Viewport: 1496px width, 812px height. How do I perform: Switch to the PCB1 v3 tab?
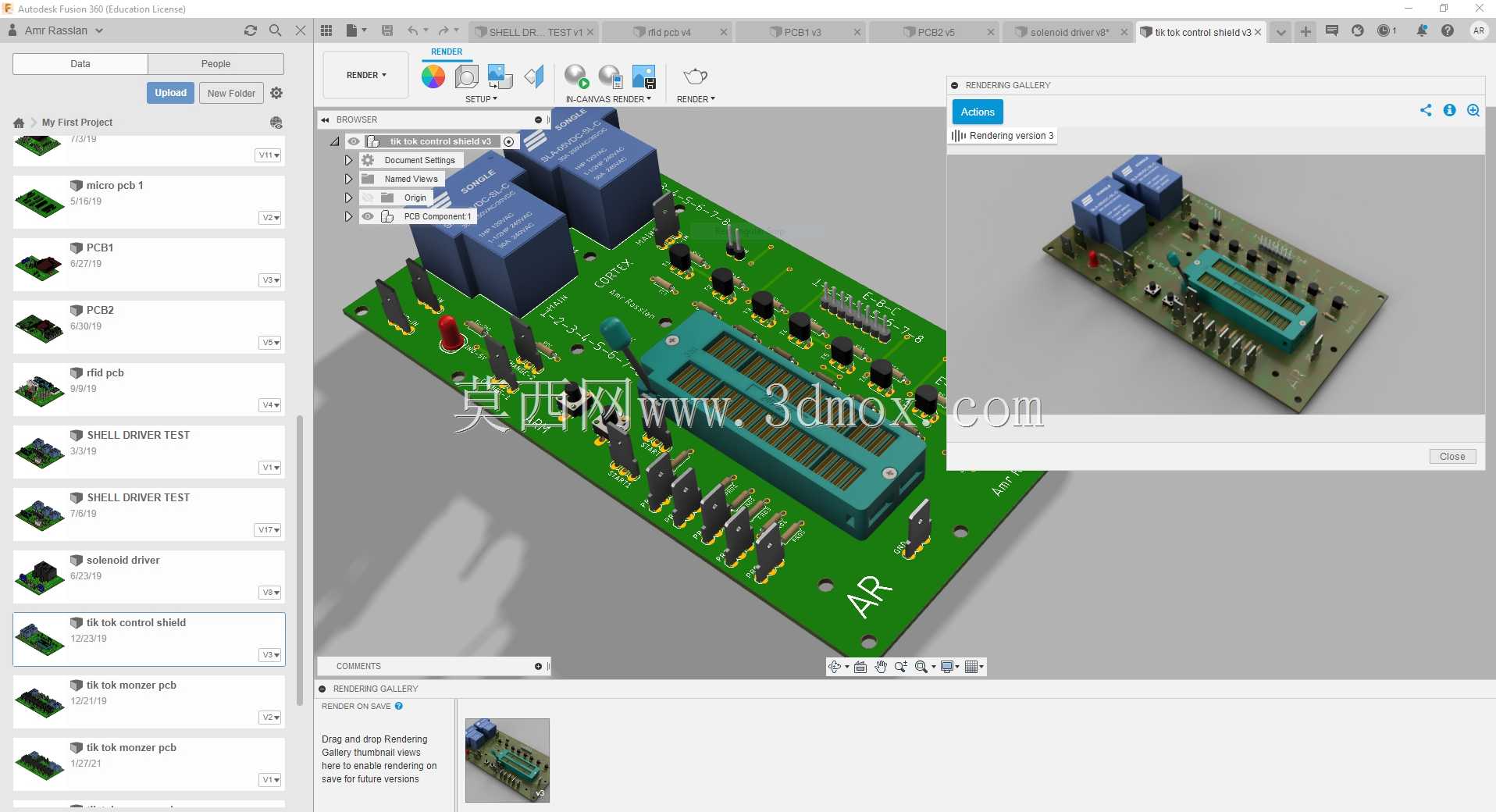(x=802, y=32)
